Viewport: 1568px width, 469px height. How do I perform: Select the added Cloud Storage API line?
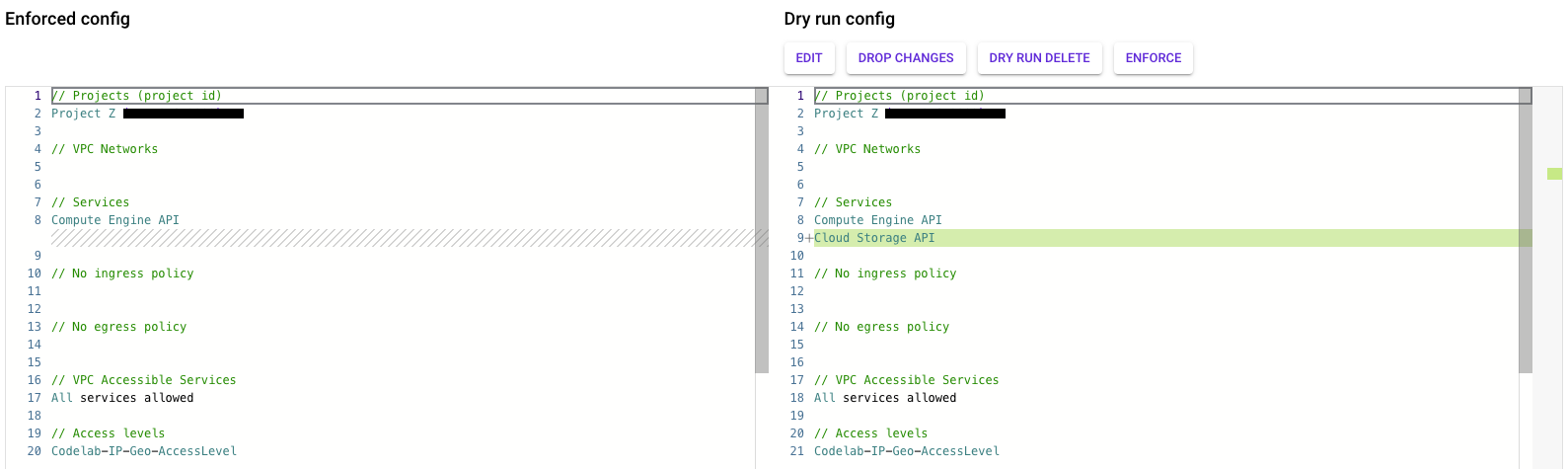coord(874,238)
